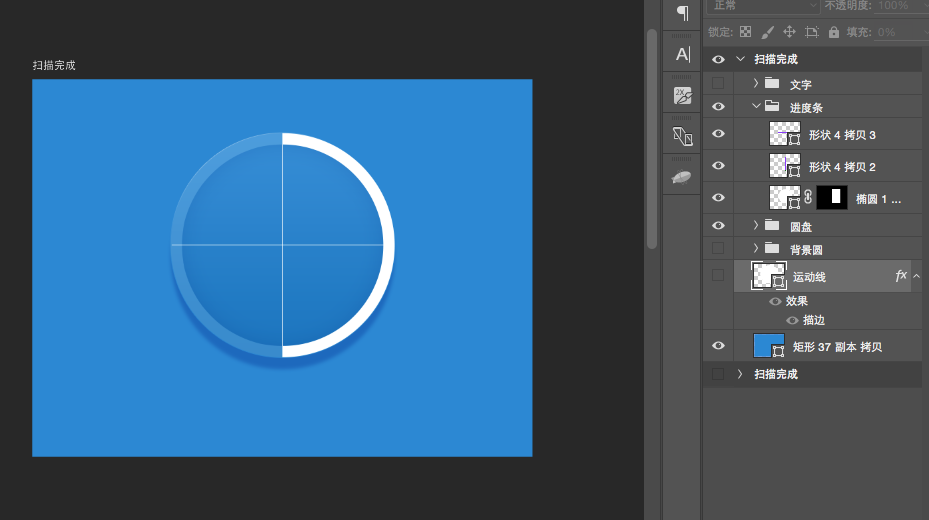The width and height of the screenshot is (929, 520).
Task: Show the 背景圆 group
Action: pos(717,248)
